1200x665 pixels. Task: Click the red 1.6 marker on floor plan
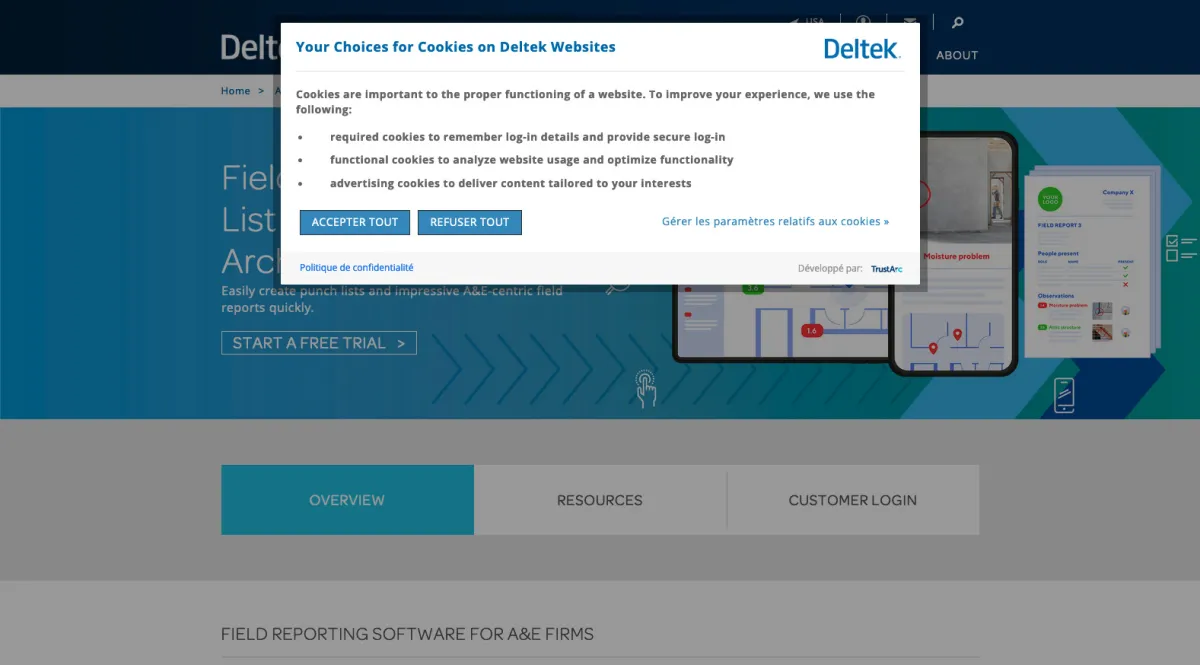[x=812, y=330]
